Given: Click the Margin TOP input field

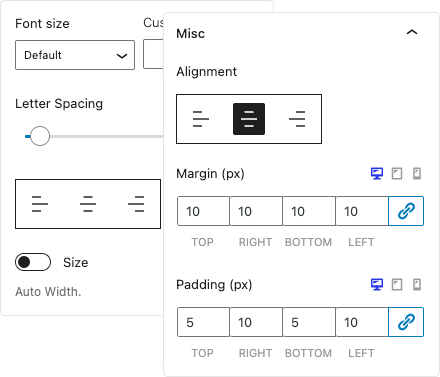Looking at the screenshot, I should pyautogui.click(x=203, y=211).
